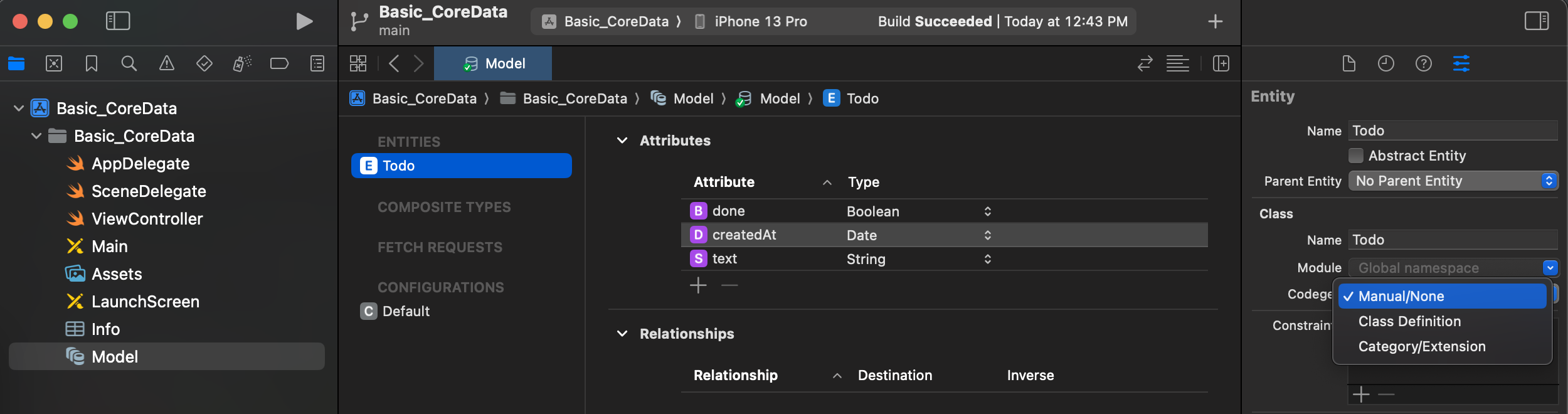Enable code review swap arrows
This screenshot has height=414, width=1568.
tap(1145, 63)
